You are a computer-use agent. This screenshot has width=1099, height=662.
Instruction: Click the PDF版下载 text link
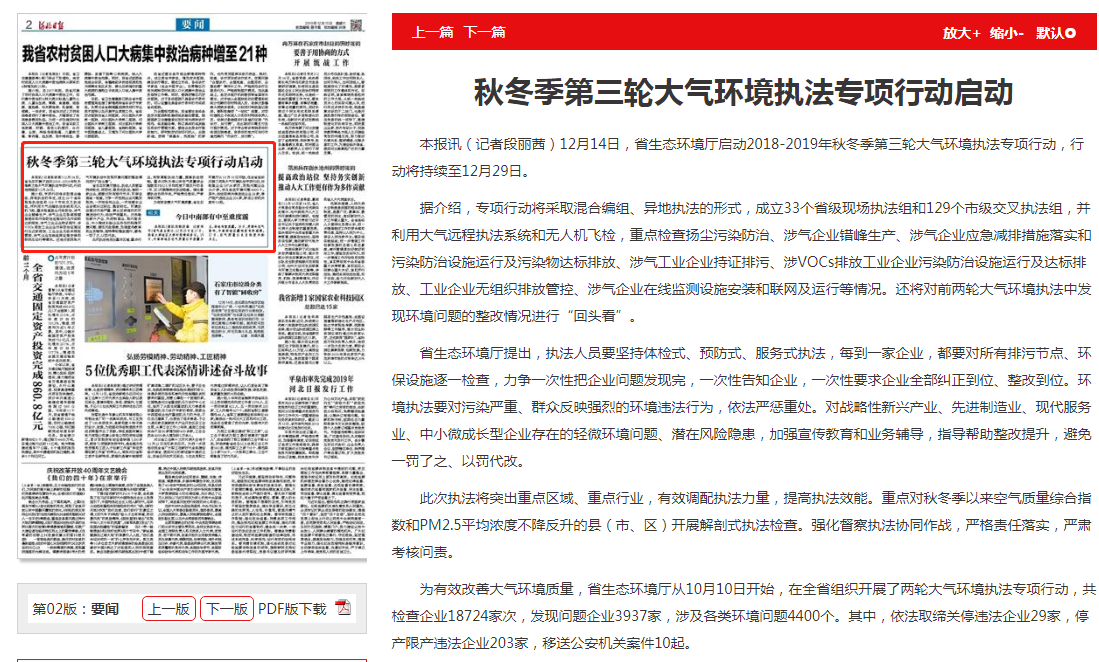(292, 608)
